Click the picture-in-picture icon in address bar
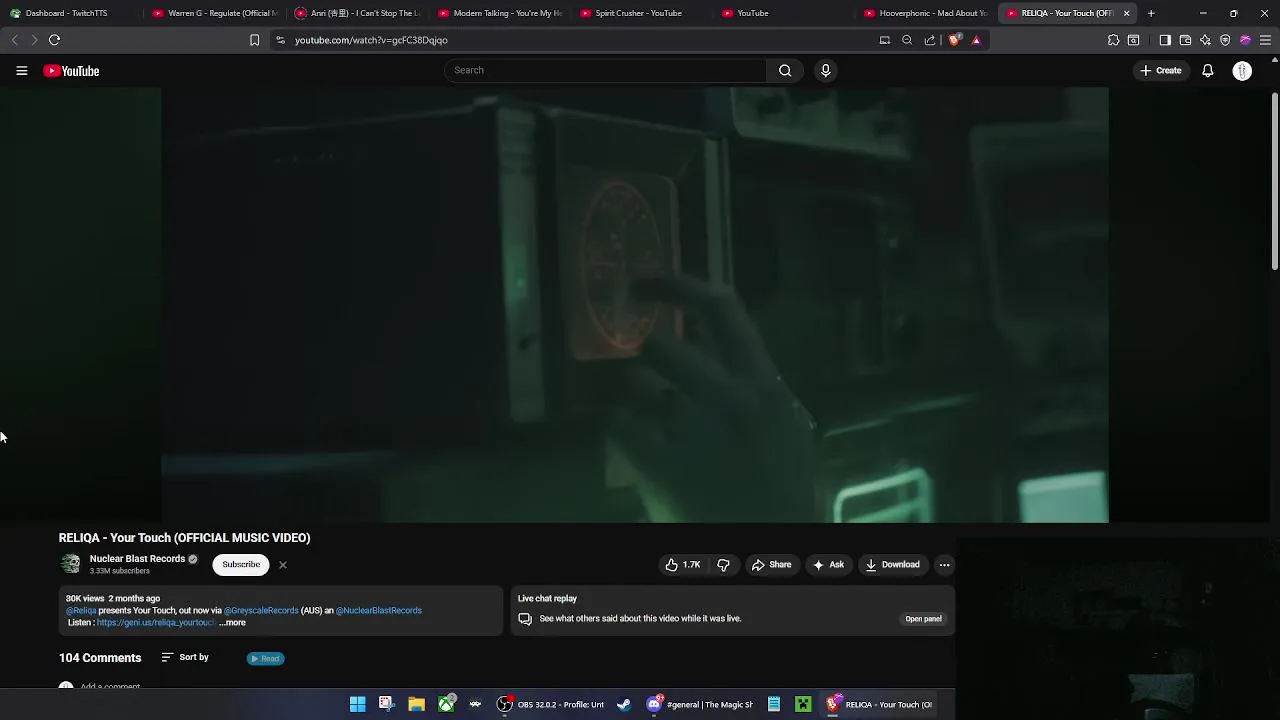The height and width of the screenshot is (720, 1280). 884,40
